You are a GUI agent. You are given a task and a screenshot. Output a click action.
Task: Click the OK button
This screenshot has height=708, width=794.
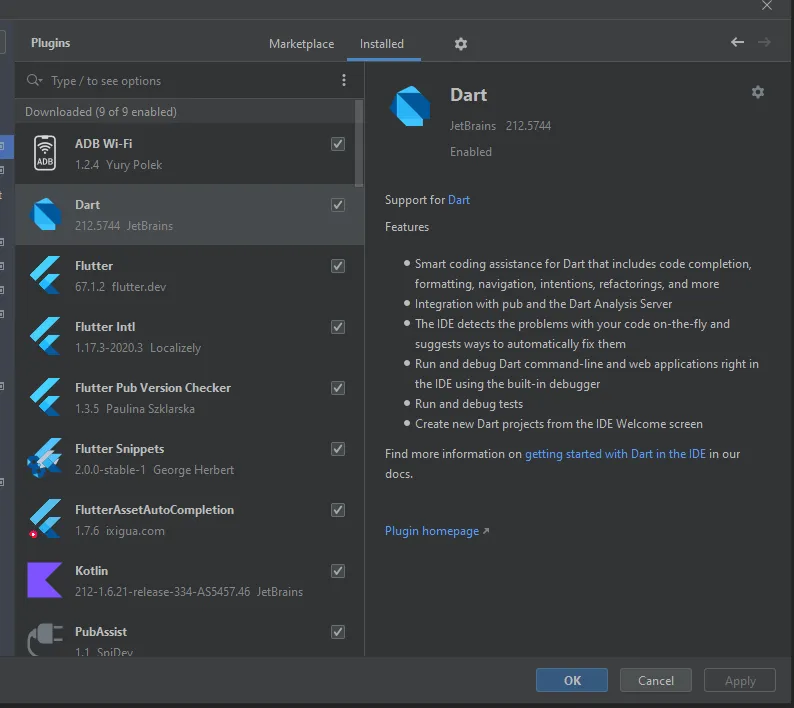[572, 680]
